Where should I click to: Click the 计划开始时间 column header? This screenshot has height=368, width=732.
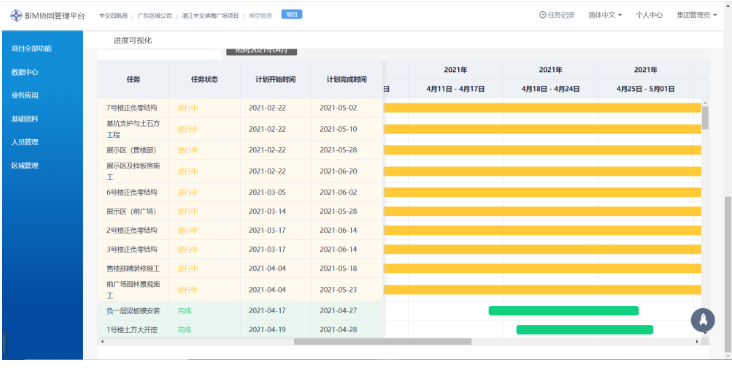coord(275,79)
